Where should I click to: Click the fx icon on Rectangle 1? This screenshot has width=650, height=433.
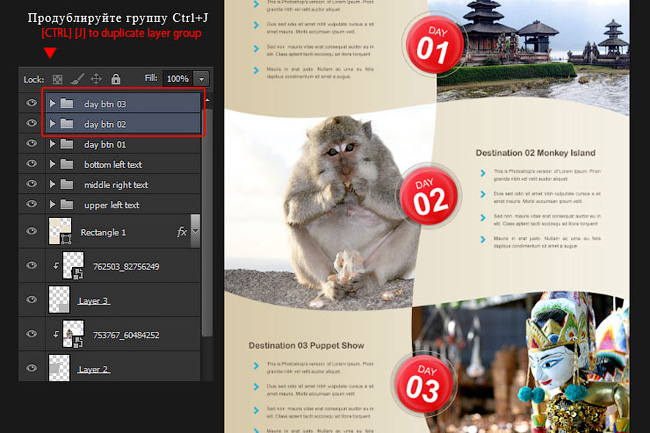click(182, 232)
